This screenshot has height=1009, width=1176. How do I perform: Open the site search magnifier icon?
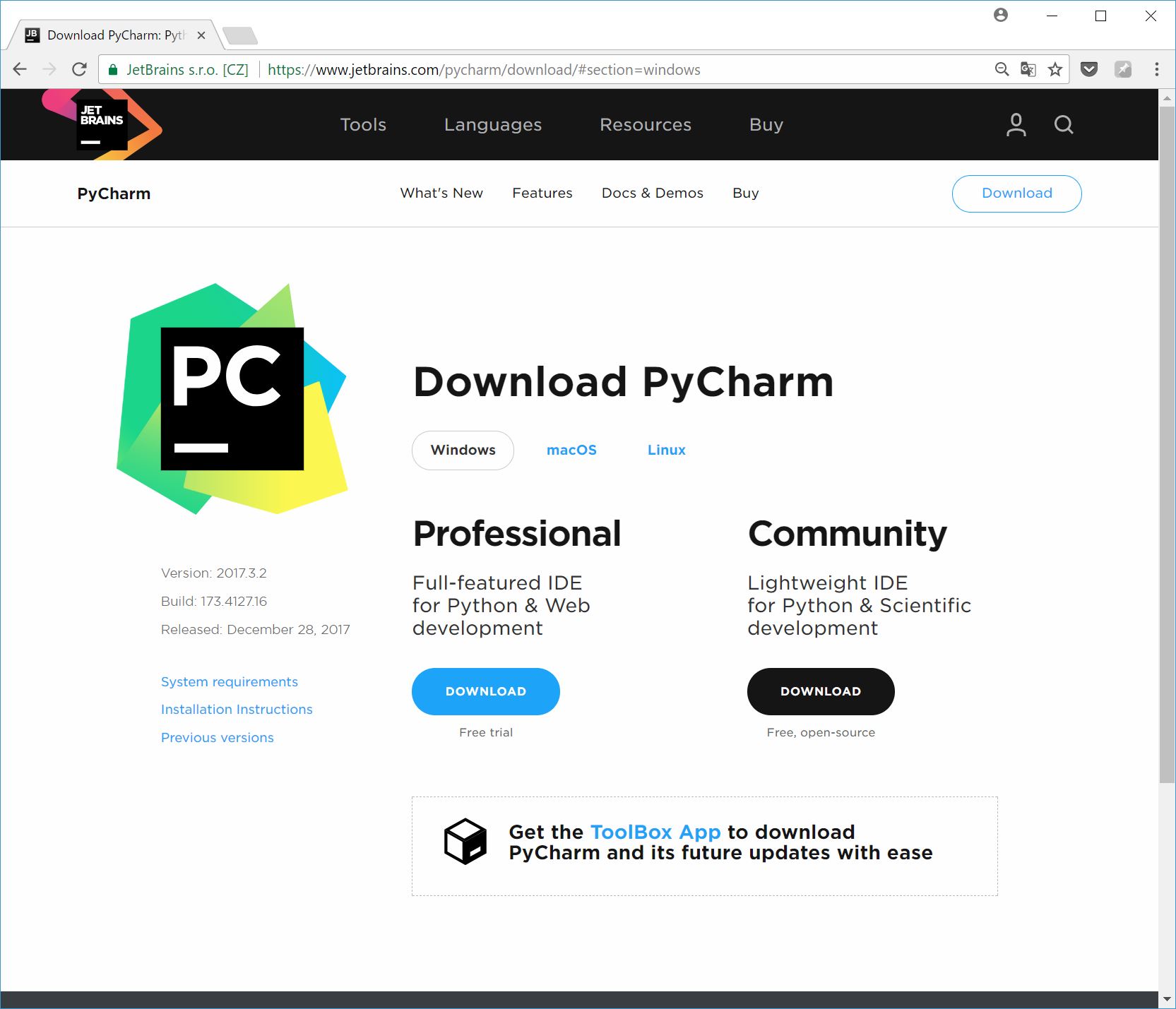click(x=1064, y=125)
